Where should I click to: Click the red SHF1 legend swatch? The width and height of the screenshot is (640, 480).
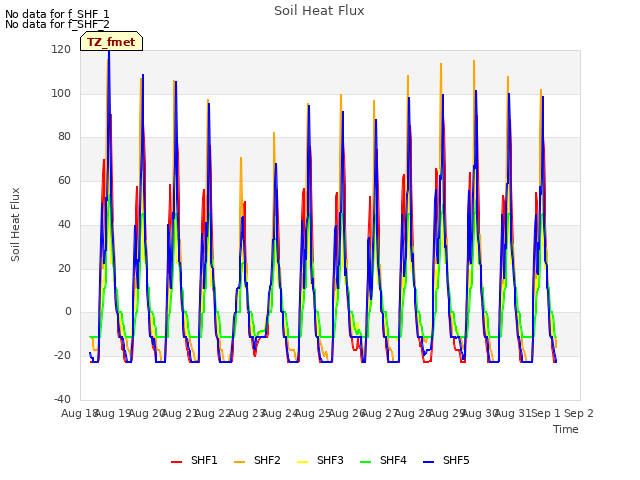click(x=176, y=462)
